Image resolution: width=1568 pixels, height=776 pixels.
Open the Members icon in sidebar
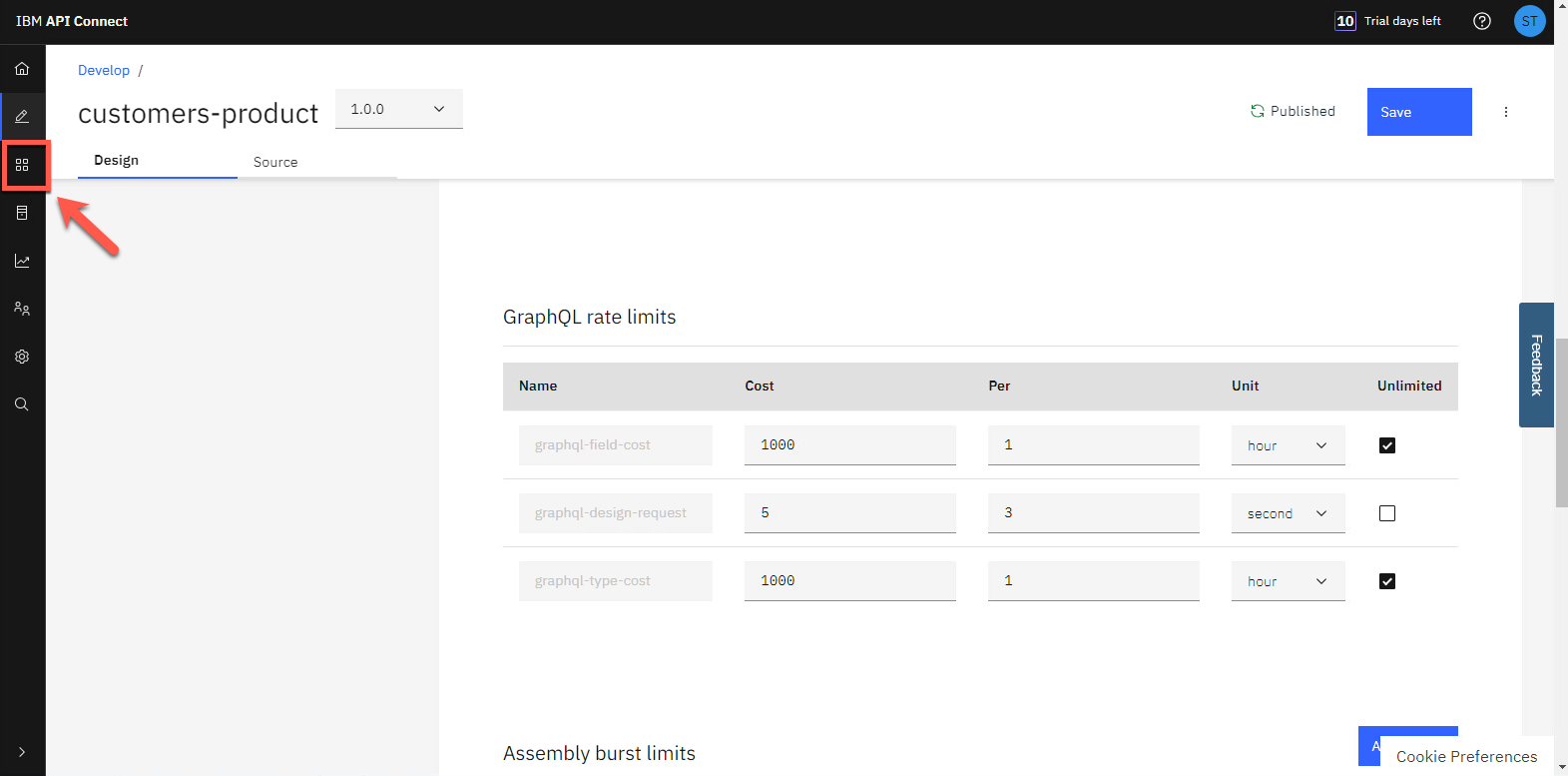[x=22, y=309]
